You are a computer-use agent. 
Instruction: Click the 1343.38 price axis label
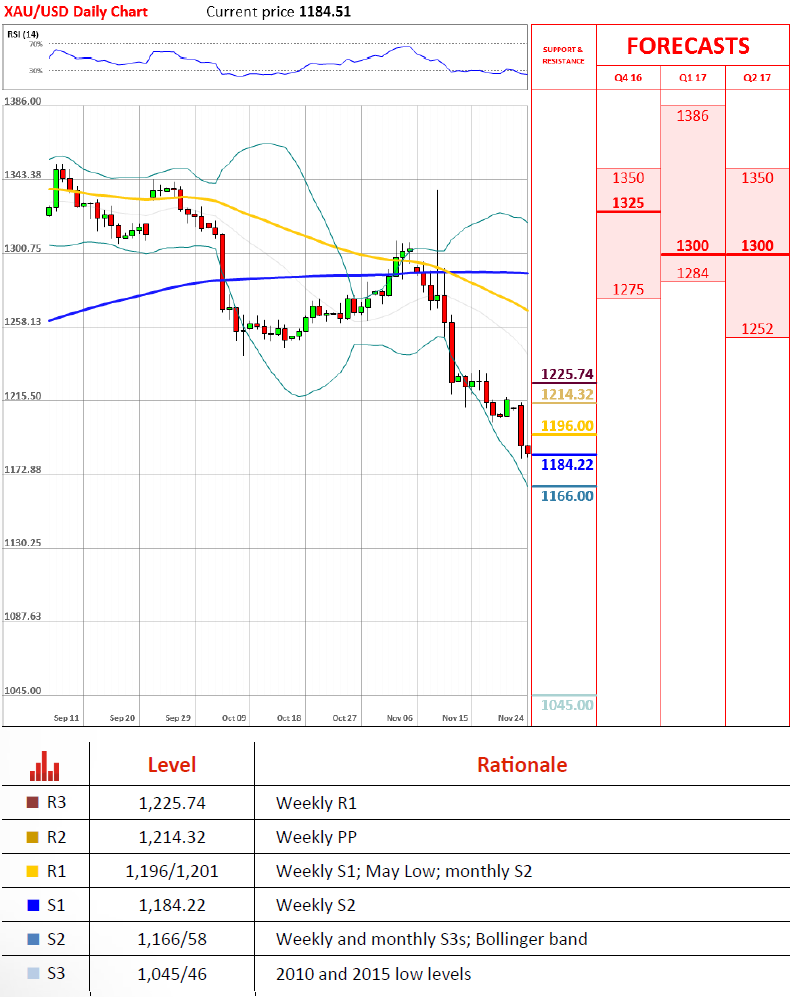[22, 175]
